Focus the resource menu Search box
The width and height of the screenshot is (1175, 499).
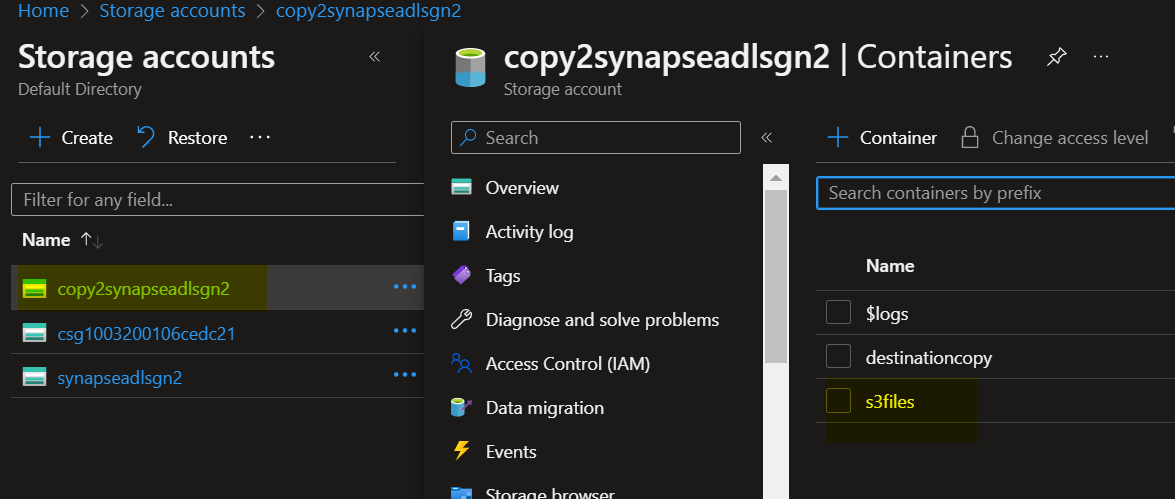pos(596,138)
